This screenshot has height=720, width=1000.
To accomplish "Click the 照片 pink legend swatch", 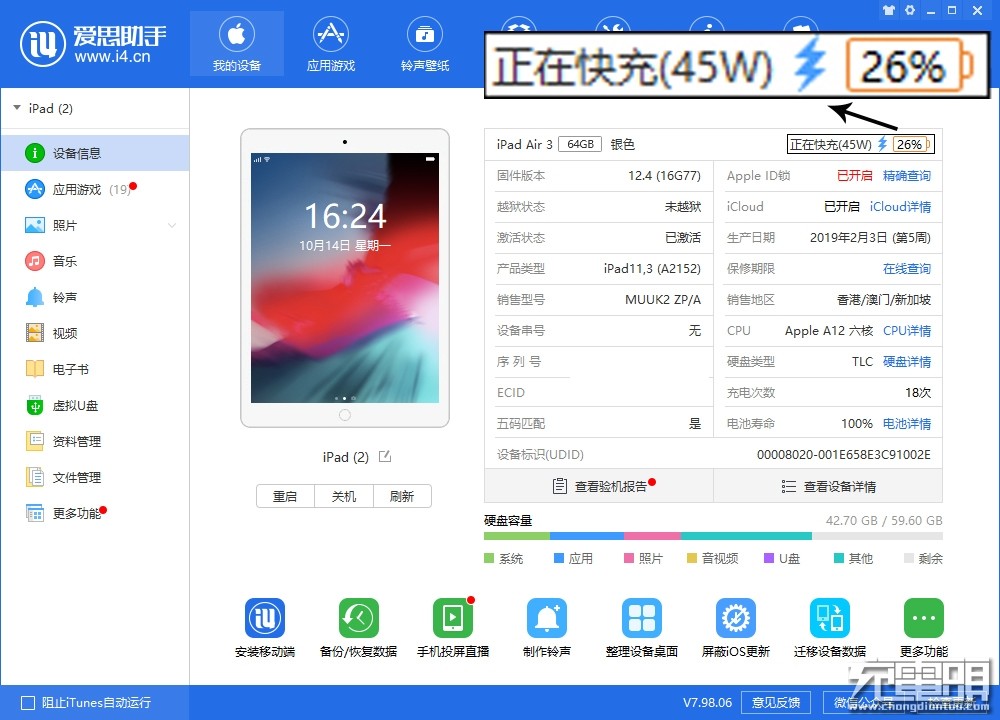I will (x=629, y=558).
